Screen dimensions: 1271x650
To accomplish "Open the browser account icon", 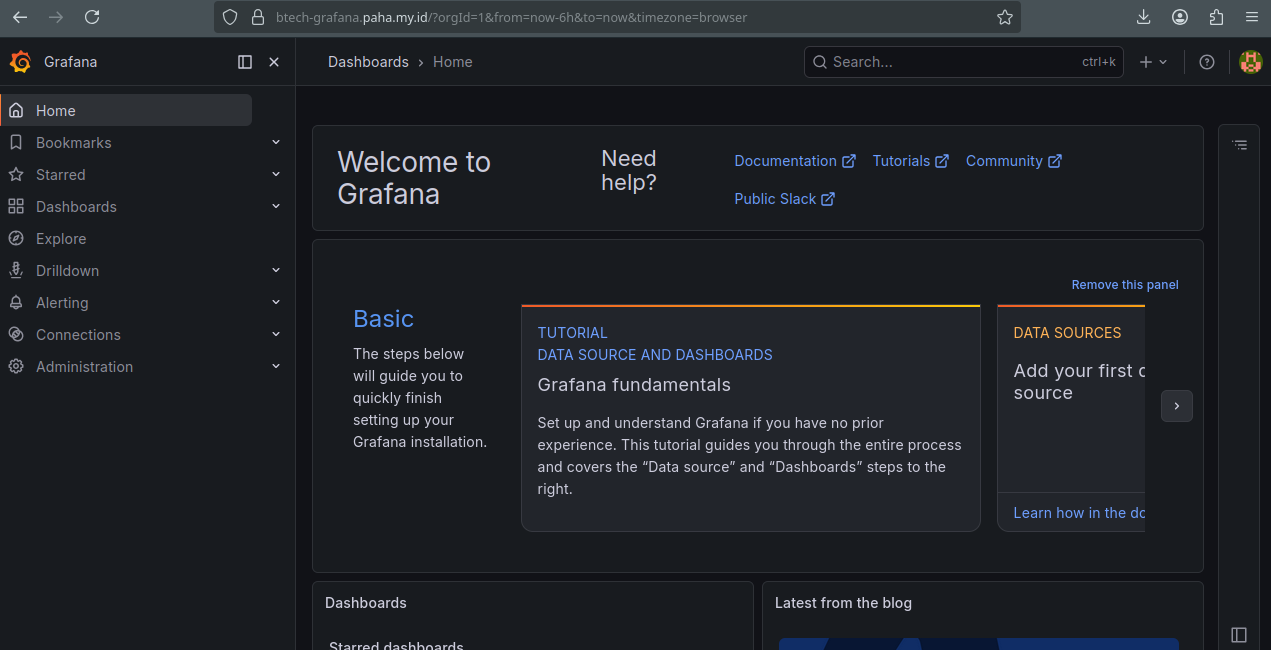I will [1180, 17].
